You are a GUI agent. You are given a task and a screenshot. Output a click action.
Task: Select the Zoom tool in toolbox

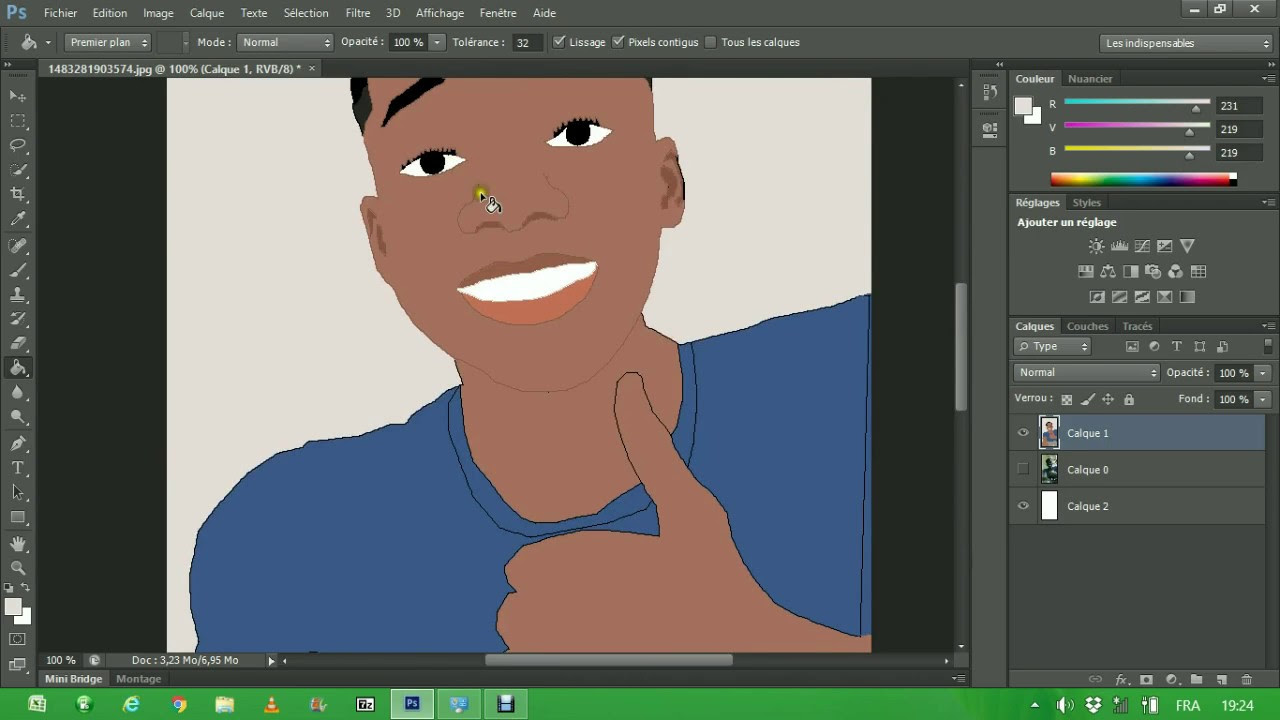pos(18,568)
